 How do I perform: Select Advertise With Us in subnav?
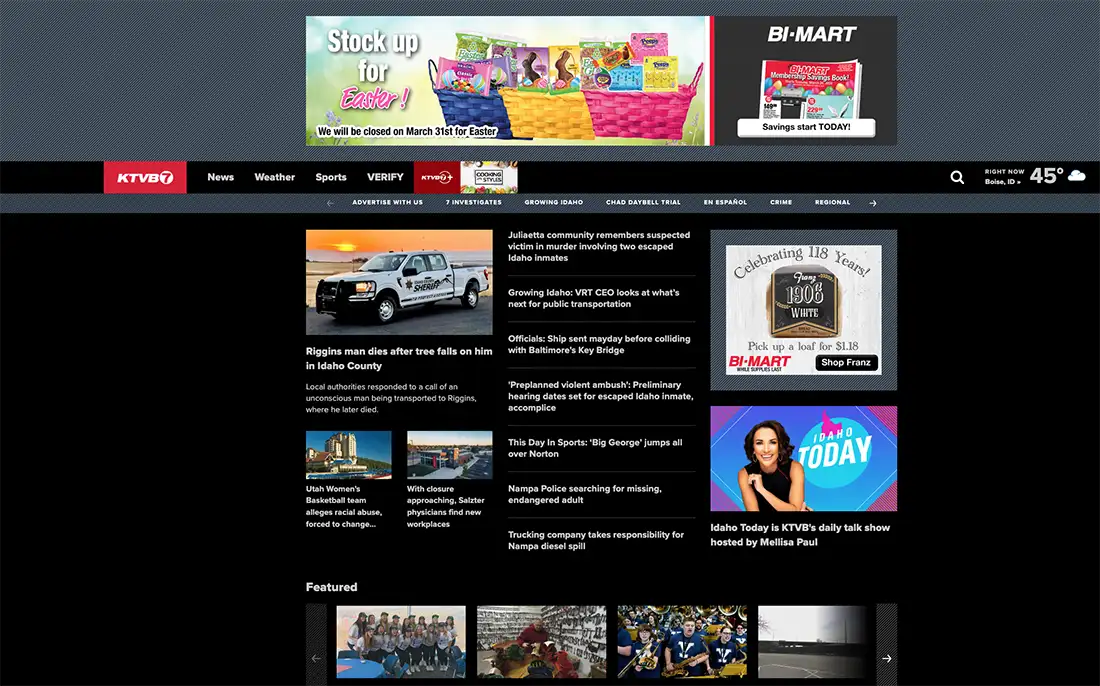(387, 203)
